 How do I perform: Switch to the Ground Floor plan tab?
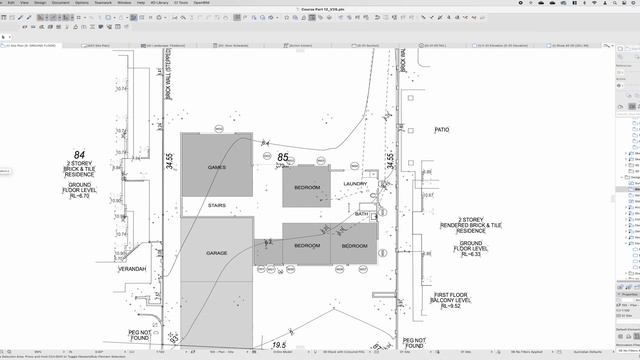tap(31, 45)
